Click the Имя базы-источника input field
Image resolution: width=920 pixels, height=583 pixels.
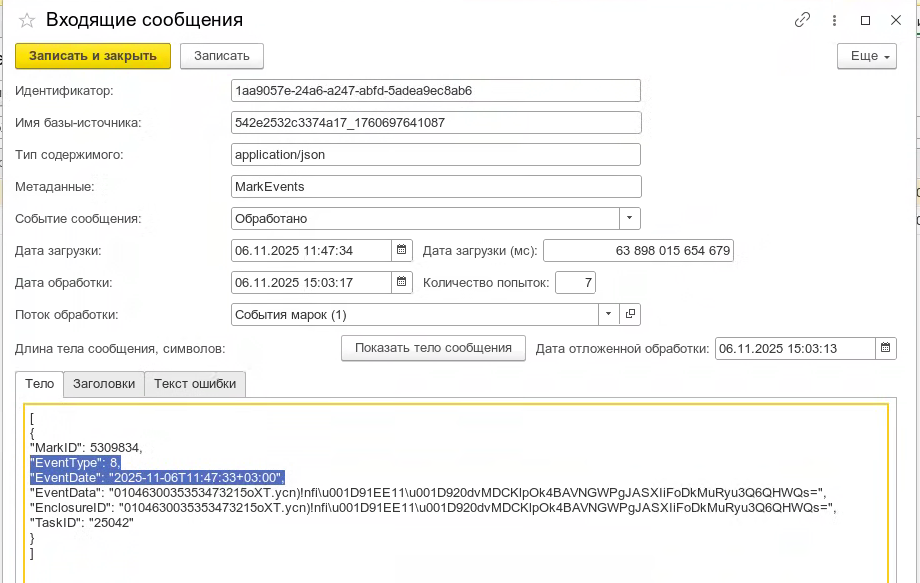pos(435,122)
